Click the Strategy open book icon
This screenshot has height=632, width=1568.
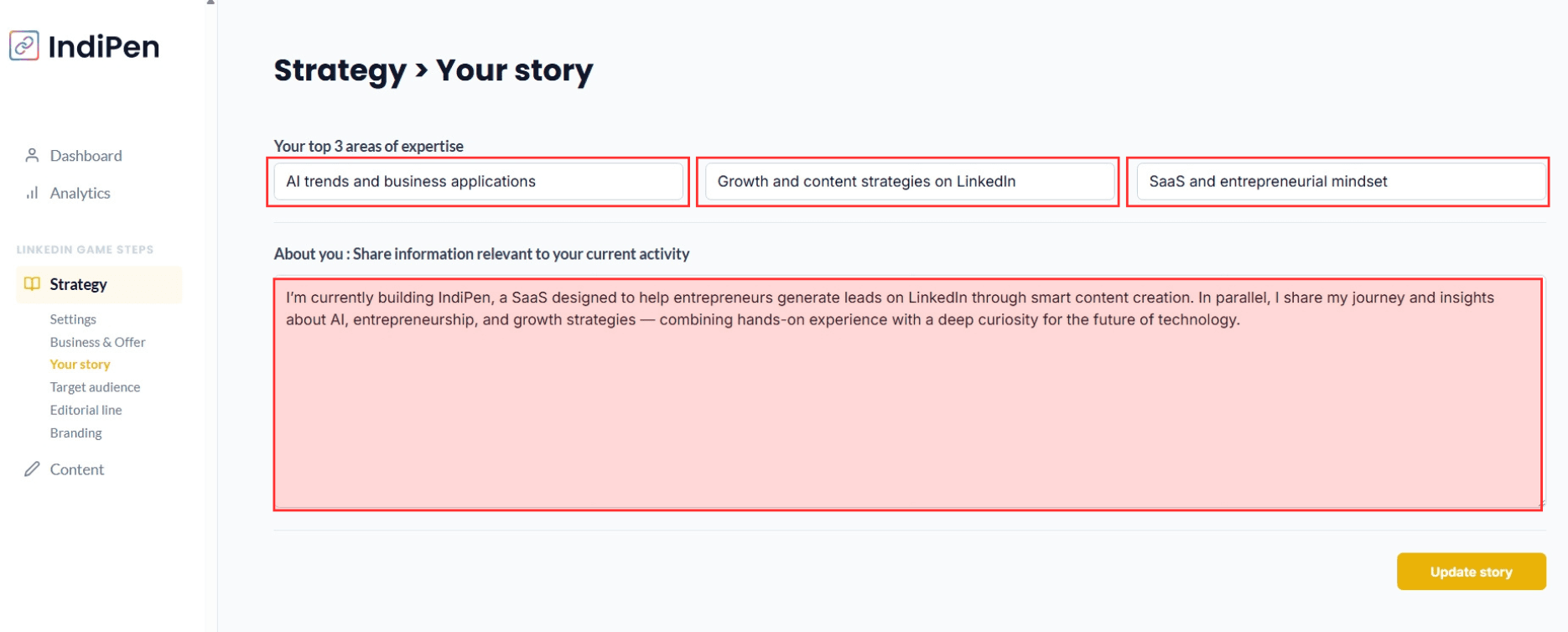point(32,284)
